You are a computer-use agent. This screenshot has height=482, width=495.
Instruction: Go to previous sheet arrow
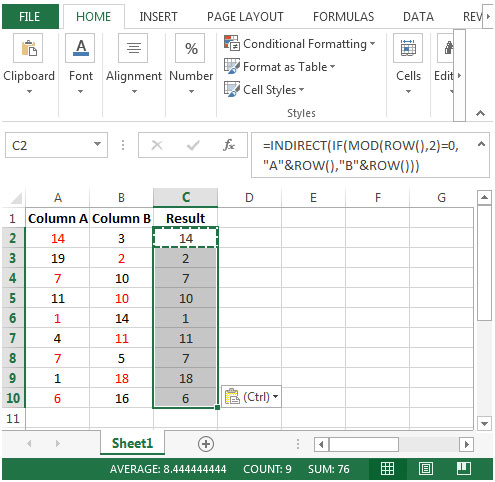tap(29, 443)
